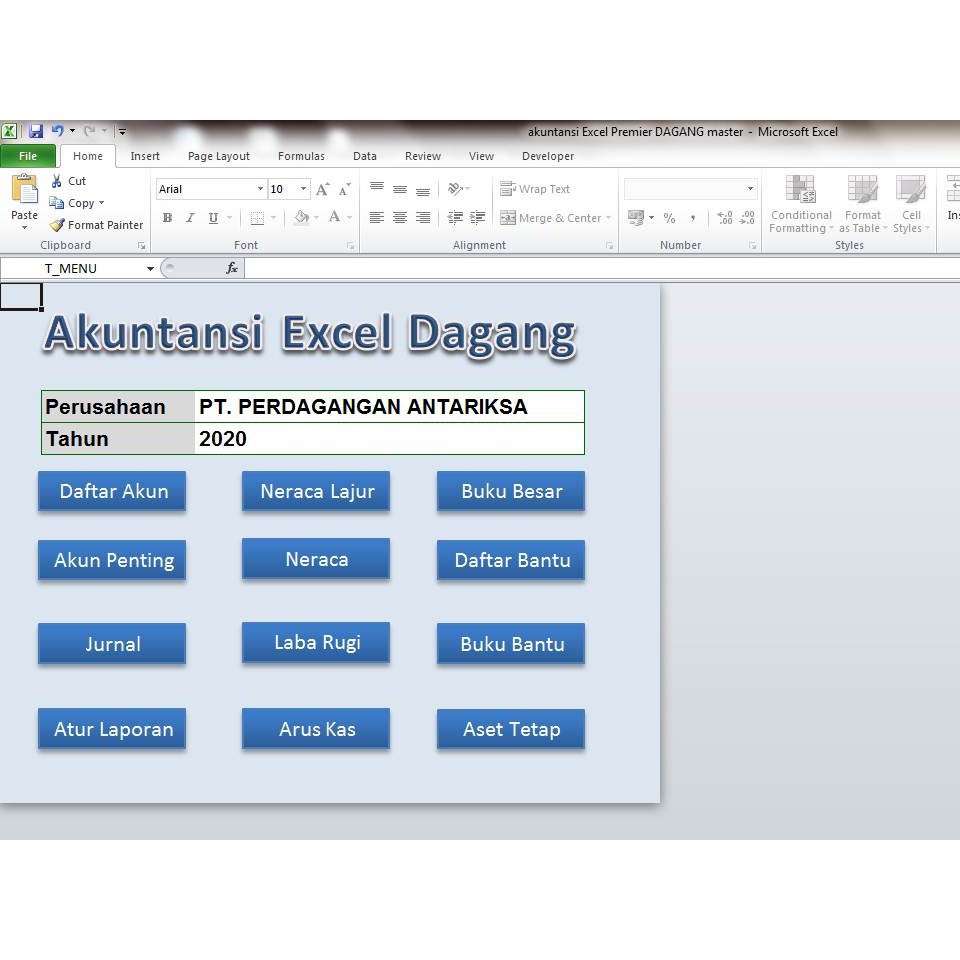Open the Jurnal sheet button

(112, 644)
